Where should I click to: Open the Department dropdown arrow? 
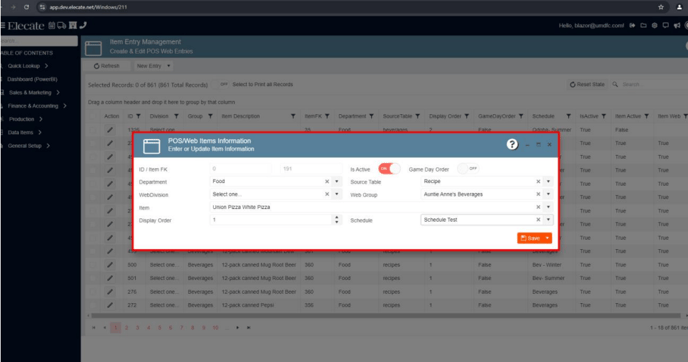(337, 181)
